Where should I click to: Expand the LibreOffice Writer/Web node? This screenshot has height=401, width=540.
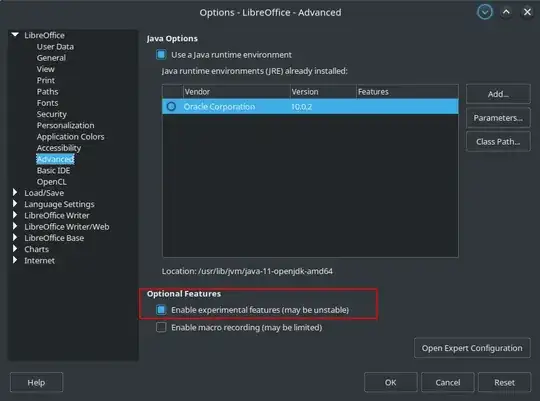pyautogui.click(x=15, y=226)
